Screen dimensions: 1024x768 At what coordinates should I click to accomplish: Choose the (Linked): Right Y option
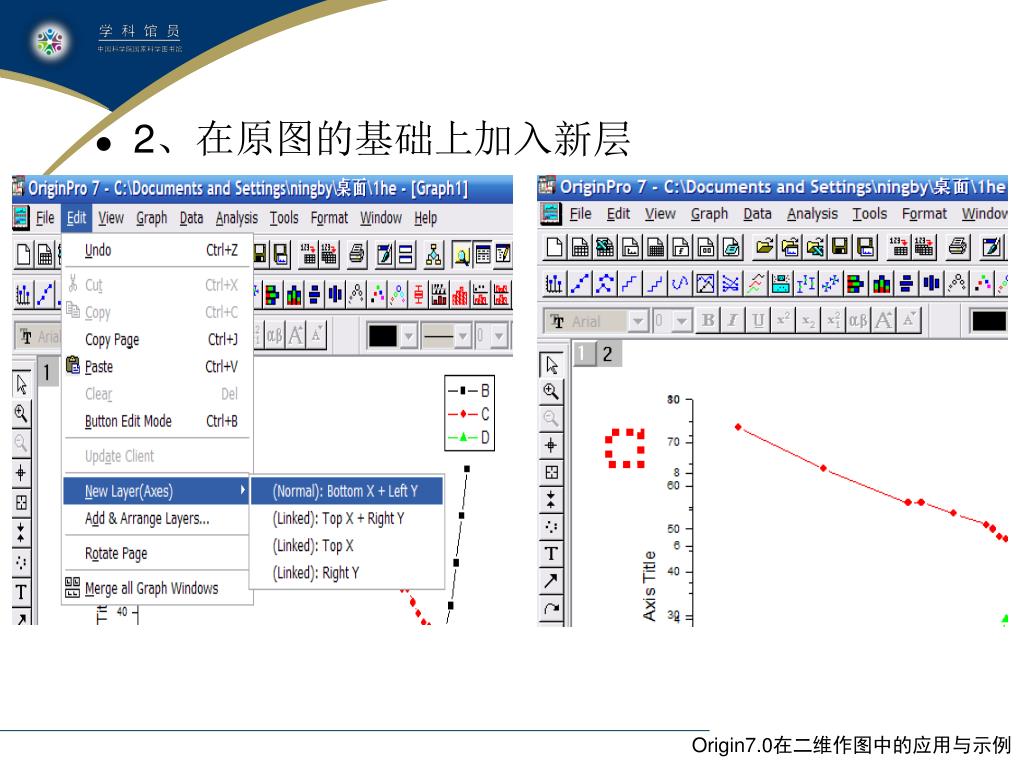point(346,573)
